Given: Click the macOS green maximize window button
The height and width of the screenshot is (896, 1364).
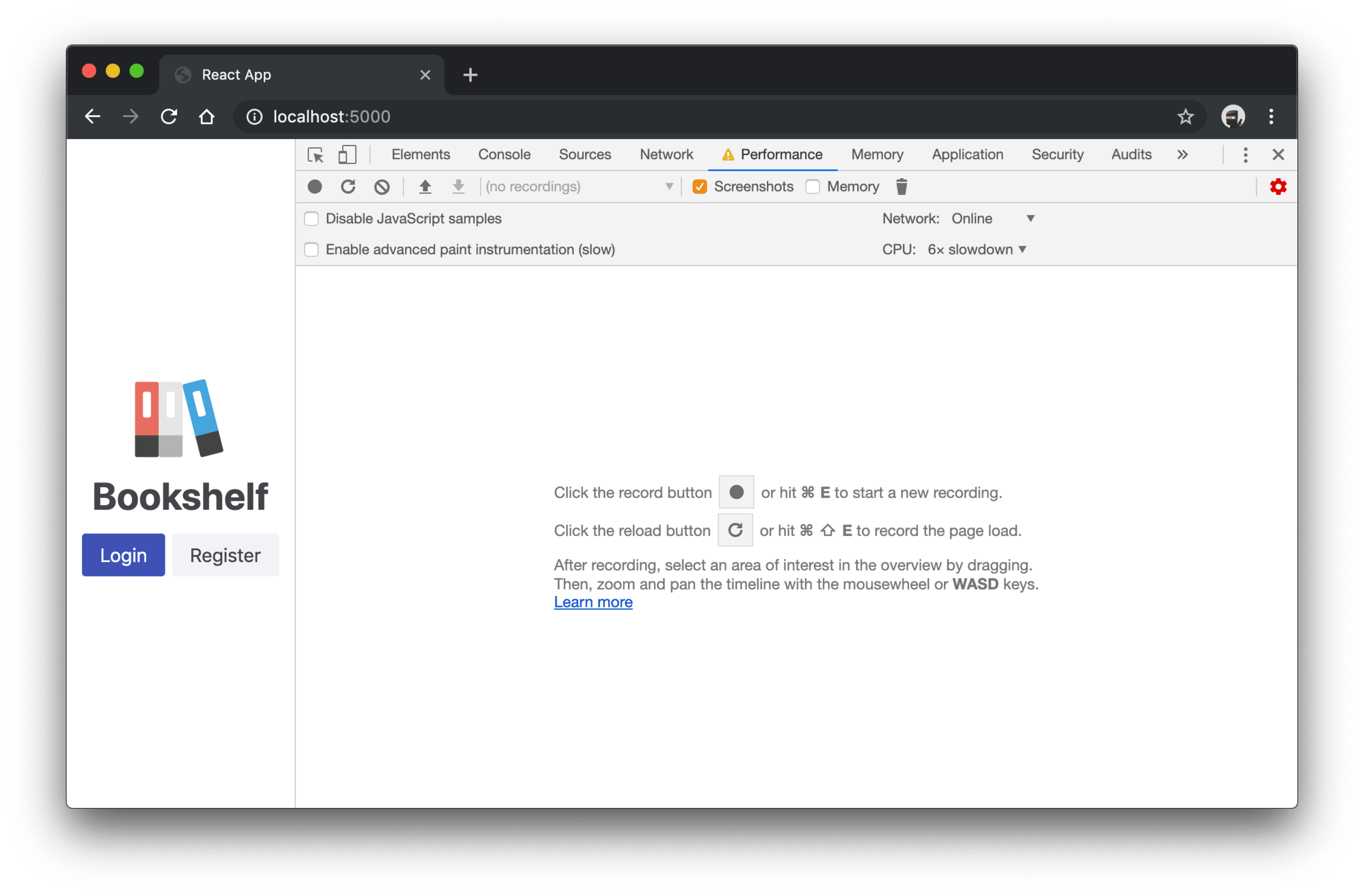Looking at the screenshot, I should pos(136,71).
